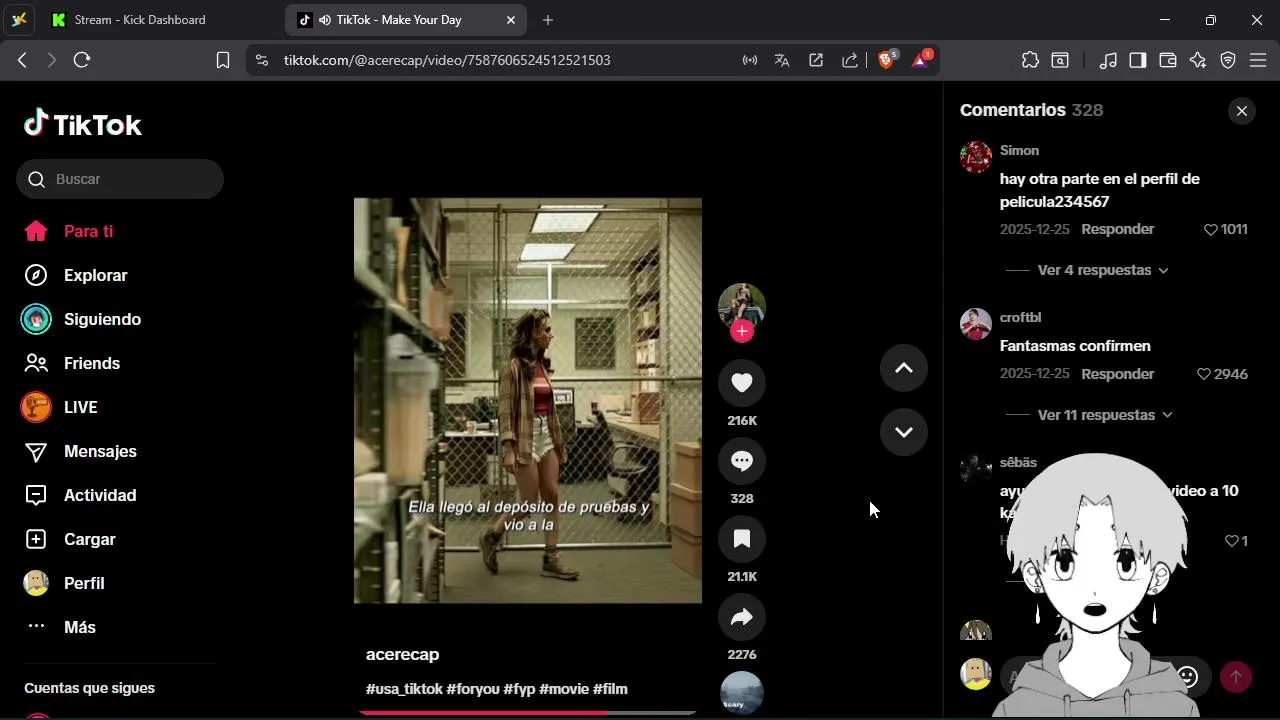Open the emoji picker in comment box
Viewport: 1280px width, 720px height.
pos(1188,677)
